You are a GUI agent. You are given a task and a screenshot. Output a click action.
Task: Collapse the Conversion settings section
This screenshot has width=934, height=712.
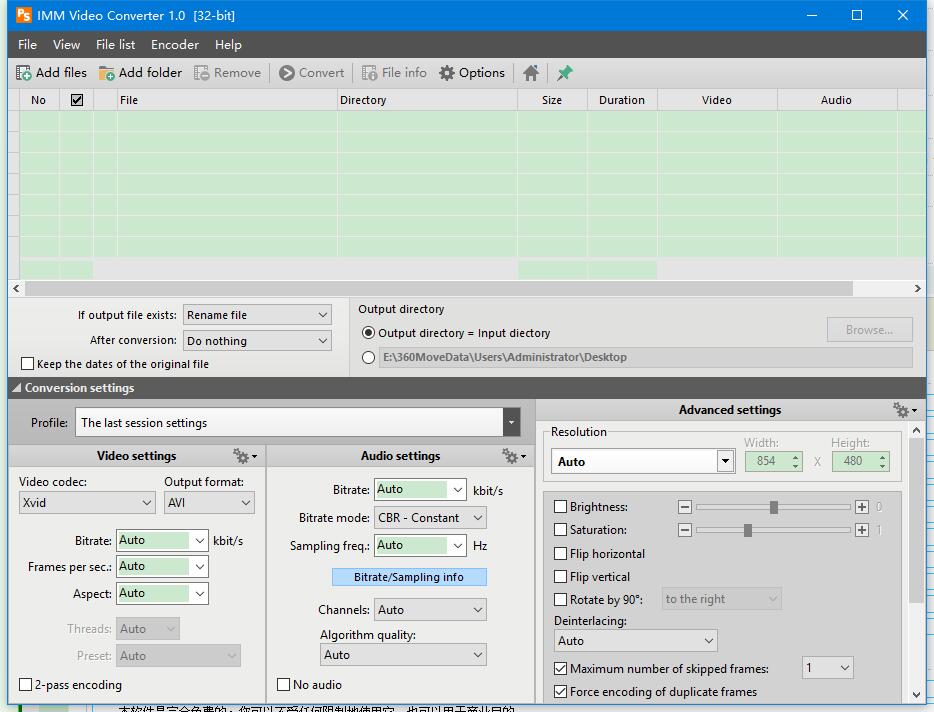click(17, 388)
